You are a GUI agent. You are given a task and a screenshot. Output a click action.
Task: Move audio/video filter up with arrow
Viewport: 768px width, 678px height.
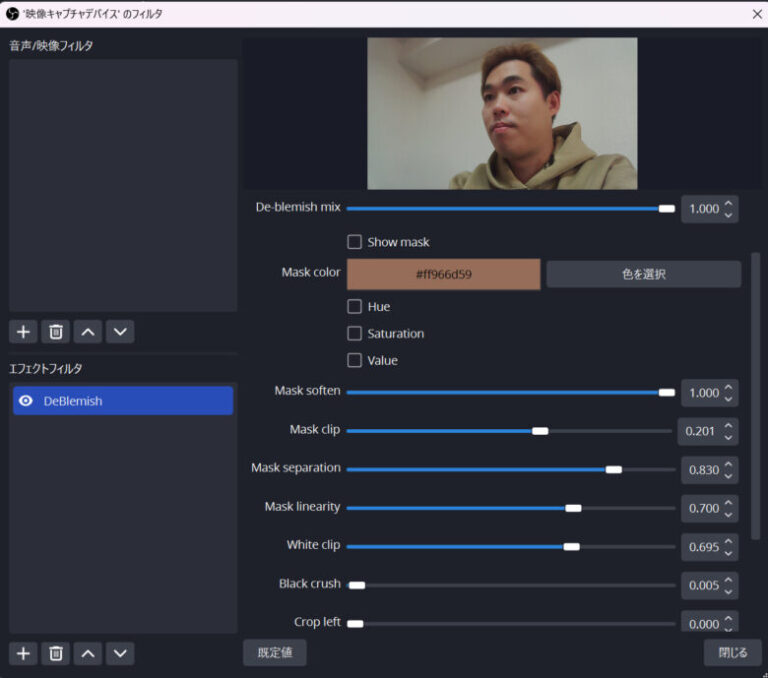(x=88, y=332)
